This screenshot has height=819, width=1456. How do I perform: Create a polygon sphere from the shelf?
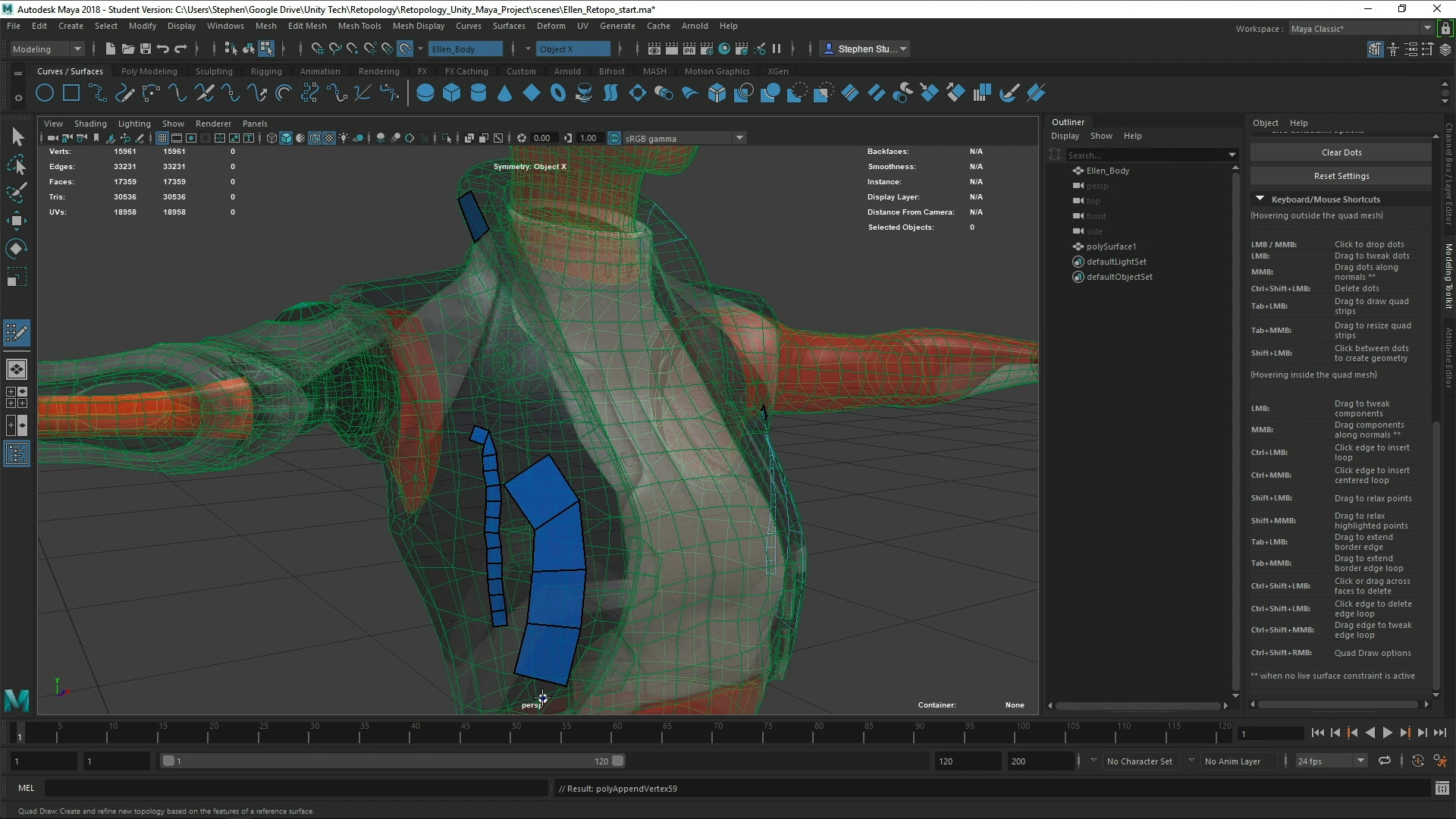click(x=425, y=93)
